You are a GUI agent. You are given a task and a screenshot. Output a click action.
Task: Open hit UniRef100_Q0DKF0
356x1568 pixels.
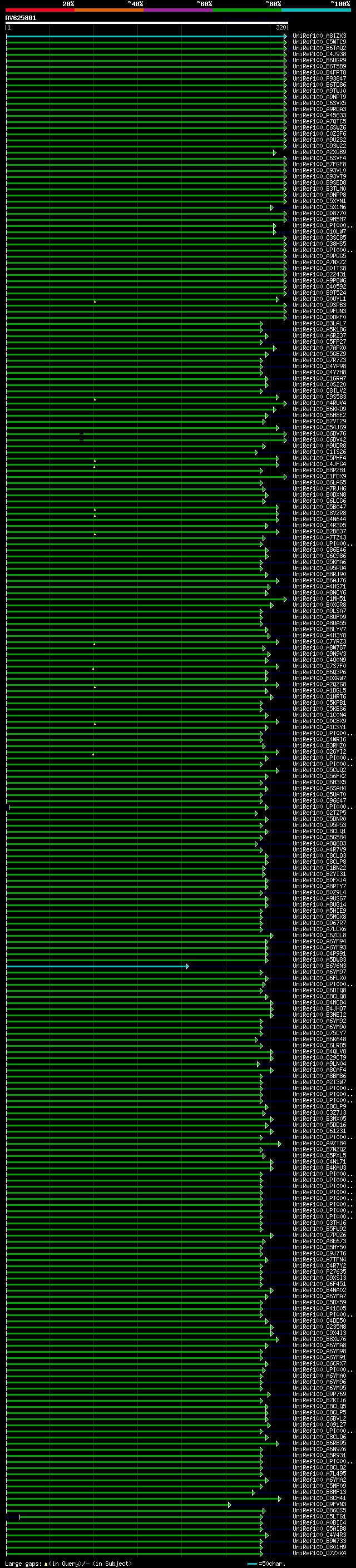point(319,317)
